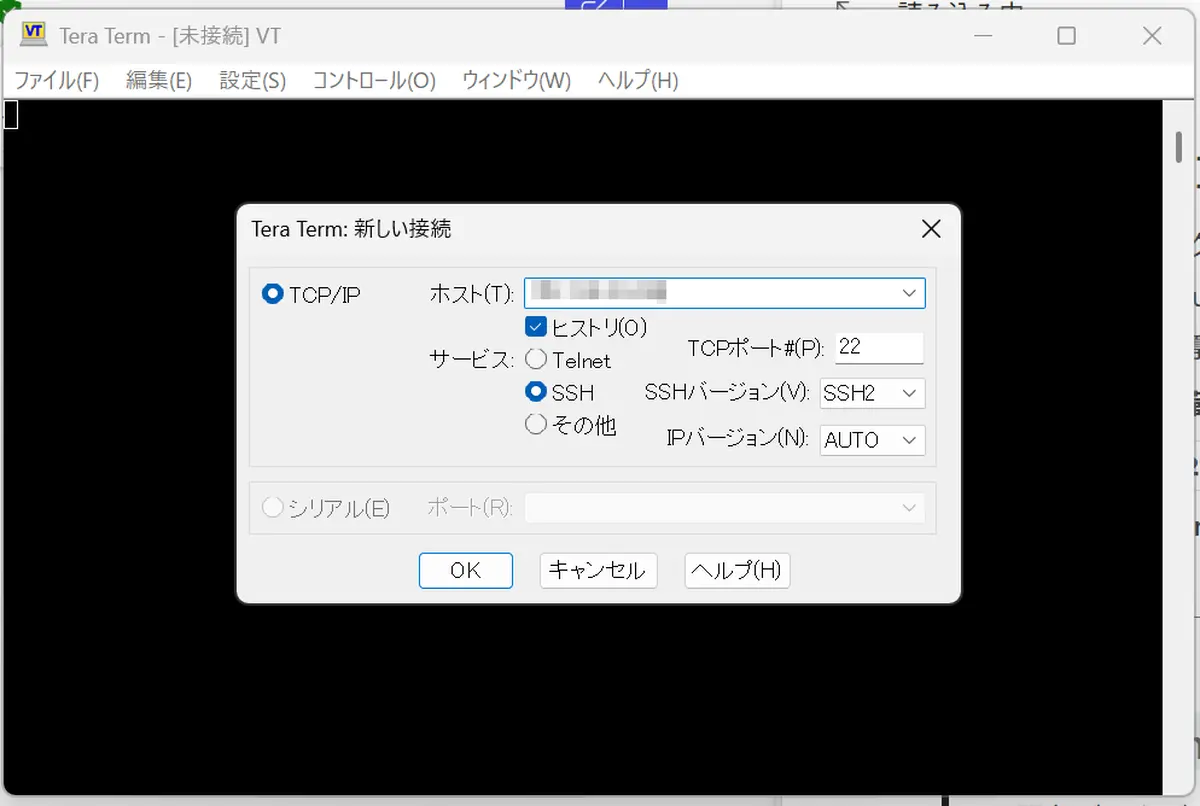Image resolution: width=1200 pixels, height=806 pixels.
Task: Click the OK button
Action: [x=466, y=571]
